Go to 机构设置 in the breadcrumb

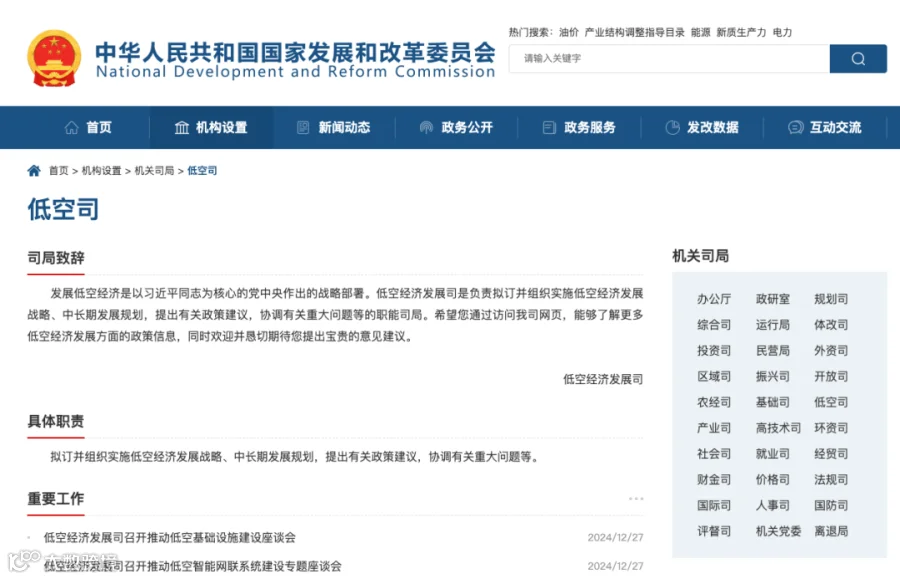pyautogui.click(x=102, y=170)
